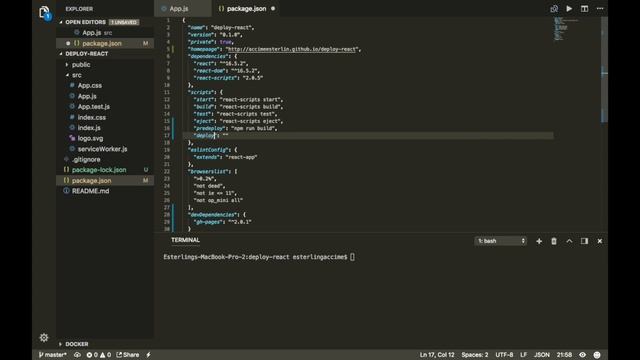Viewport: 640px width, 360px height.
Task: Select the terminal shell dropdown 1: bash
Action: click(x=501, y=241)
